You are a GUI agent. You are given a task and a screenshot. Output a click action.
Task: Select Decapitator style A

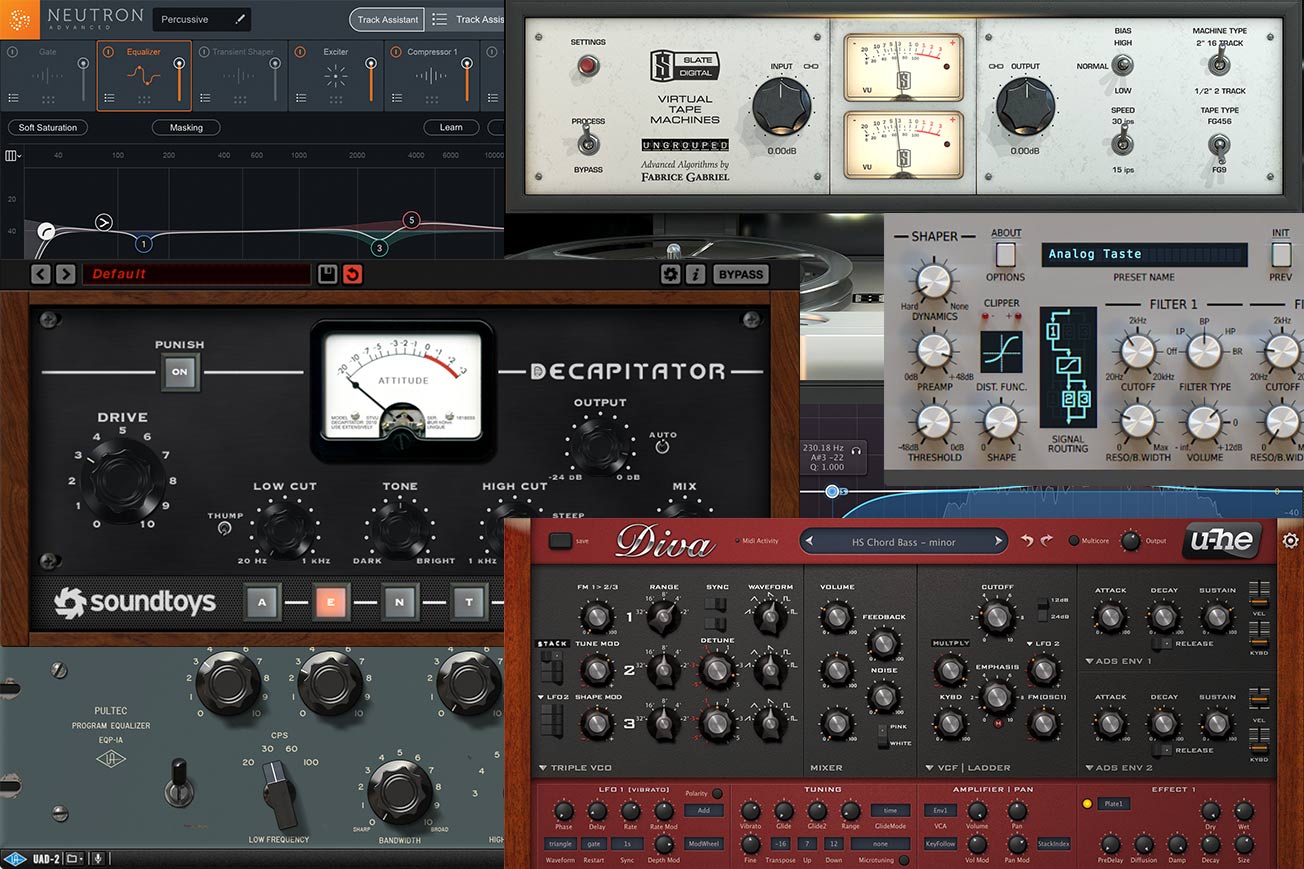pyautogui.click(x=263, y=602)
